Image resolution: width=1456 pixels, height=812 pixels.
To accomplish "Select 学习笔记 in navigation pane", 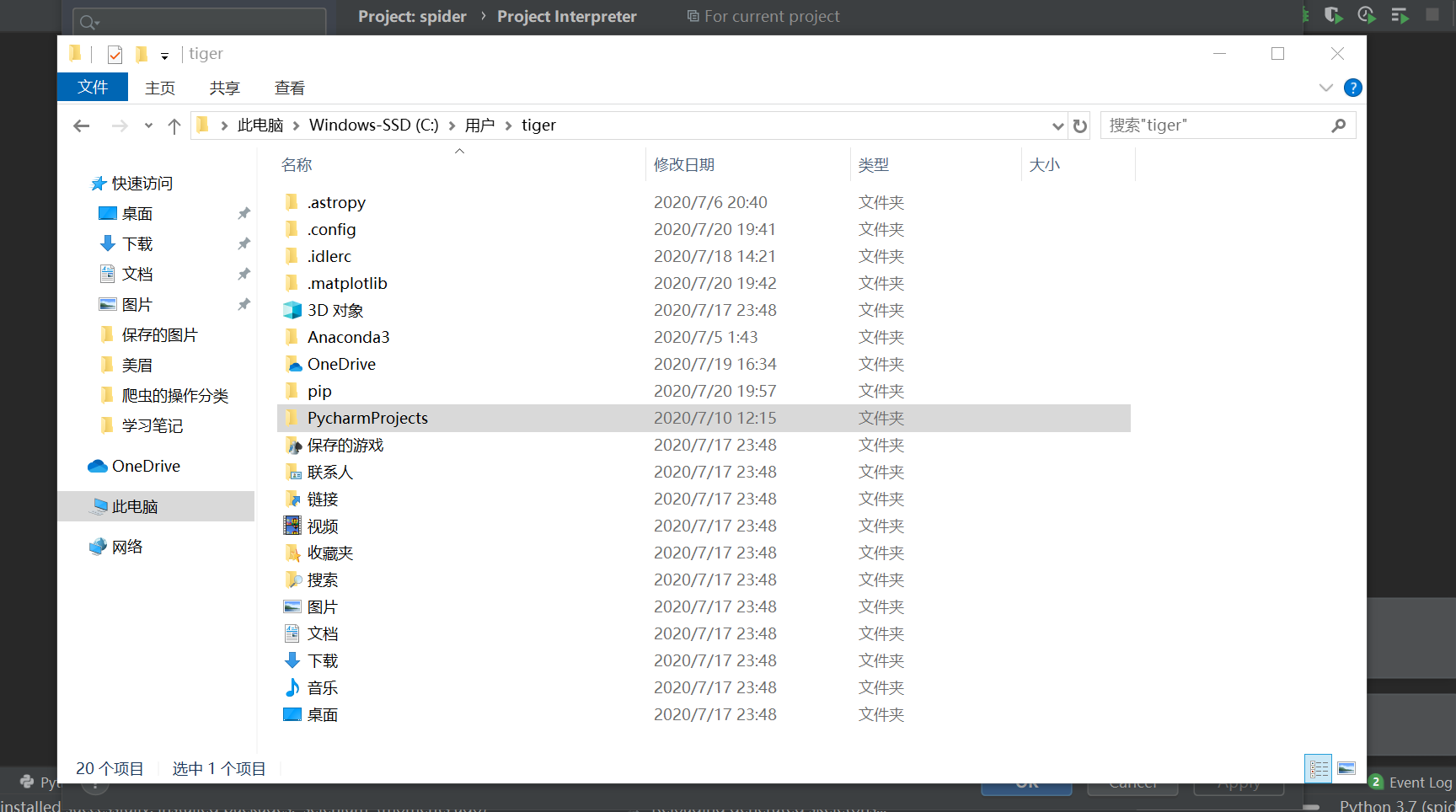I will coord(152,426).
